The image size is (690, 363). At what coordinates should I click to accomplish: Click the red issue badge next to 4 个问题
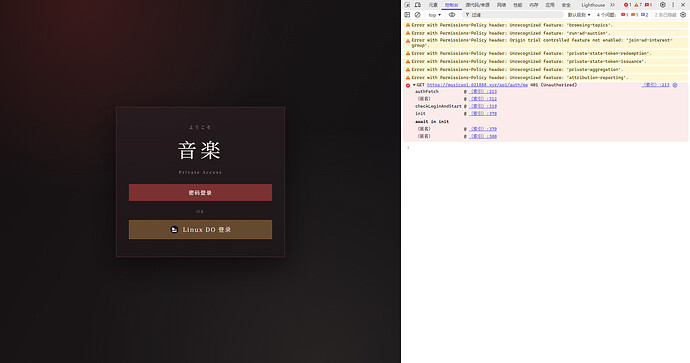pyautogui.click(x=624, y=15)
